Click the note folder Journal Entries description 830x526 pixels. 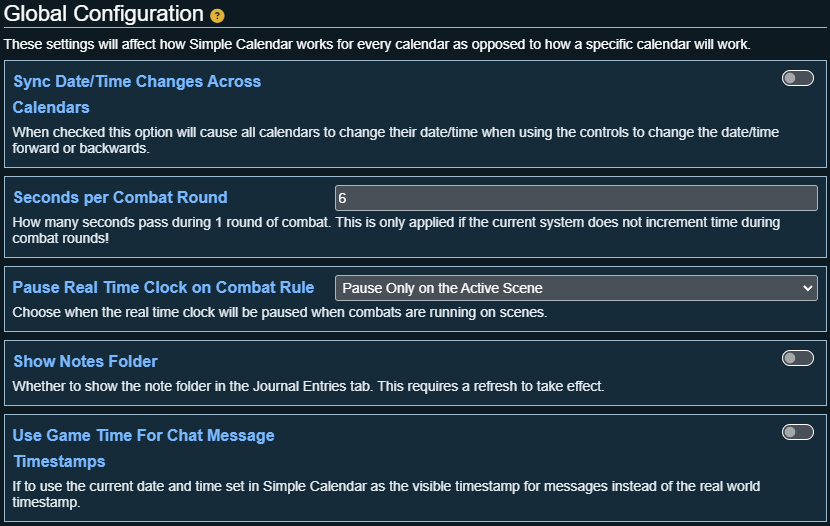pos(308,385)
